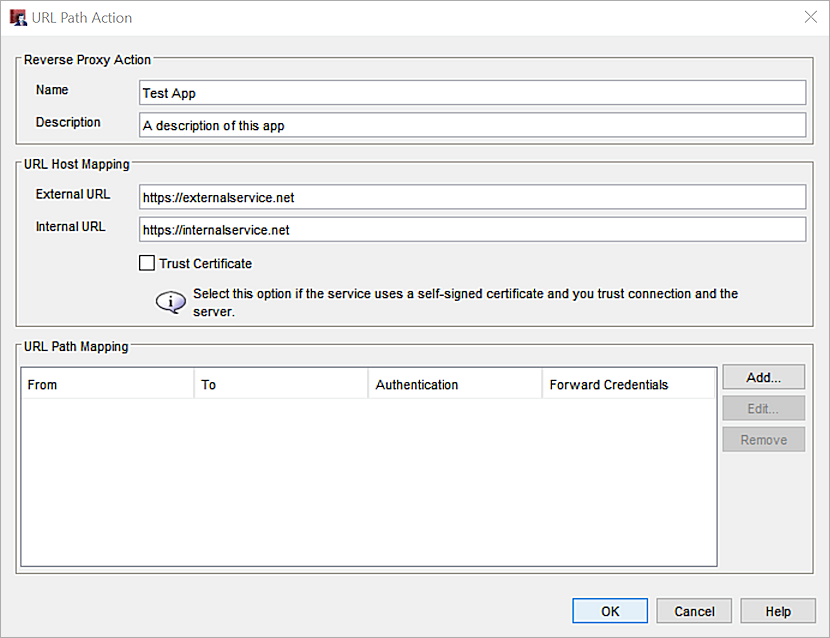Confirm the dialog with OK
The width and height of the screenshot is (830, 638).
[x=610, y=611]
